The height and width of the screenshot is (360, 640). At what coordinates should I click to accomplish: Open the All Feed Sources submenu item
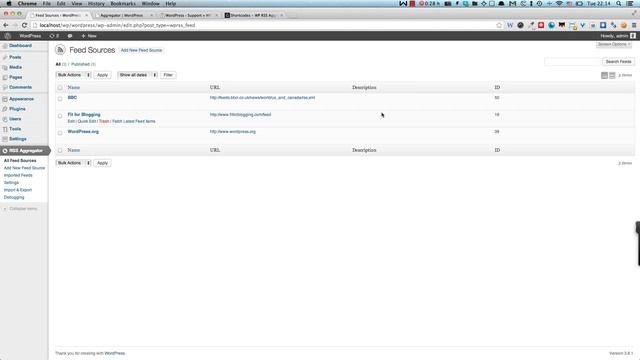20,160
